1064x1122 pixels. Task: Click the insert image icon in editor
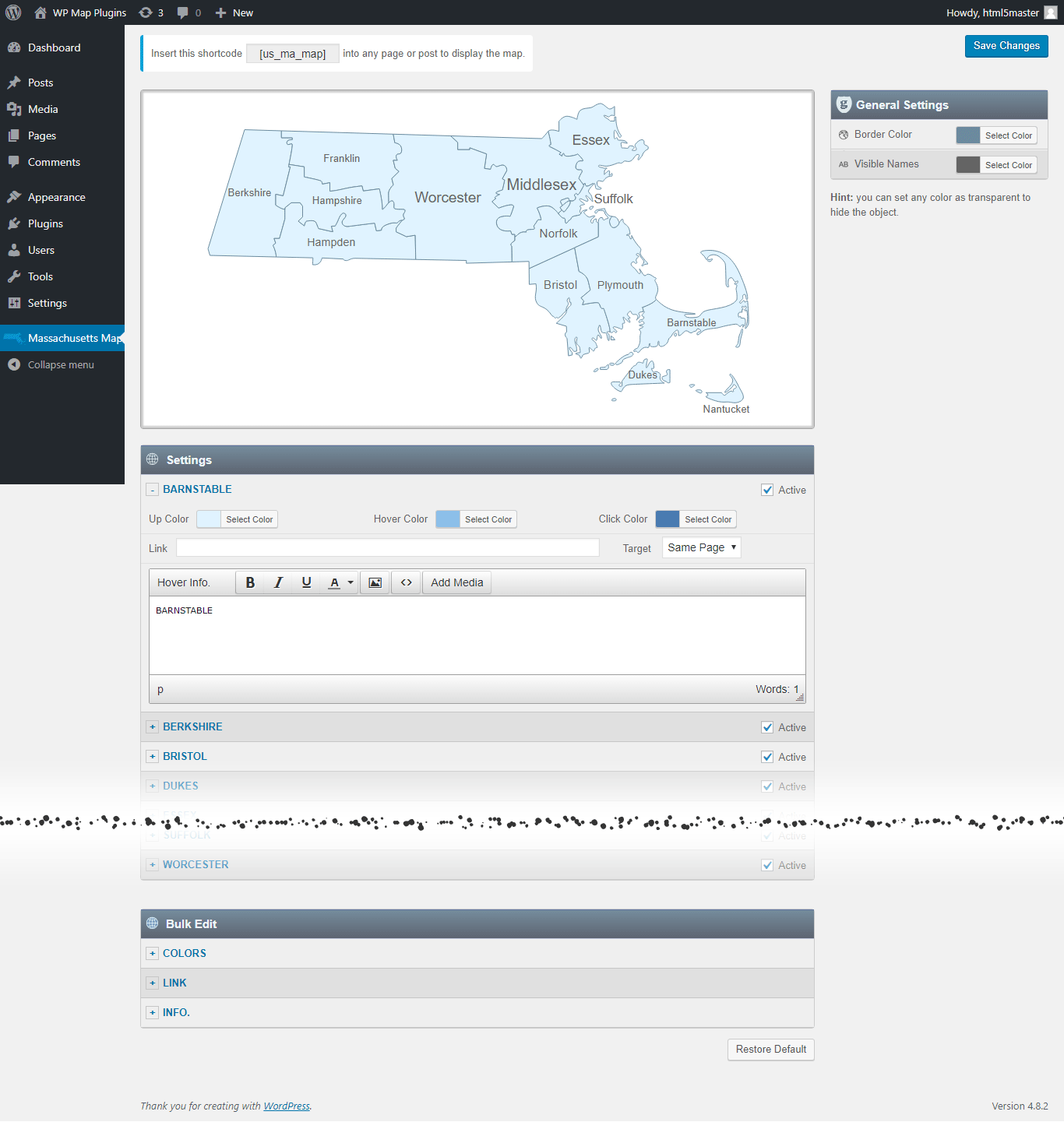pos(375,582)
